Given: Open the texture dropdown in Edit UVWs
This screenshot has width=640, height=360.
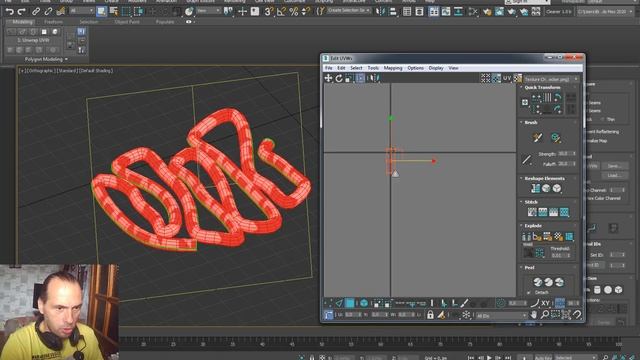Looking at the screenshot, I should click(x=552, y=79).
